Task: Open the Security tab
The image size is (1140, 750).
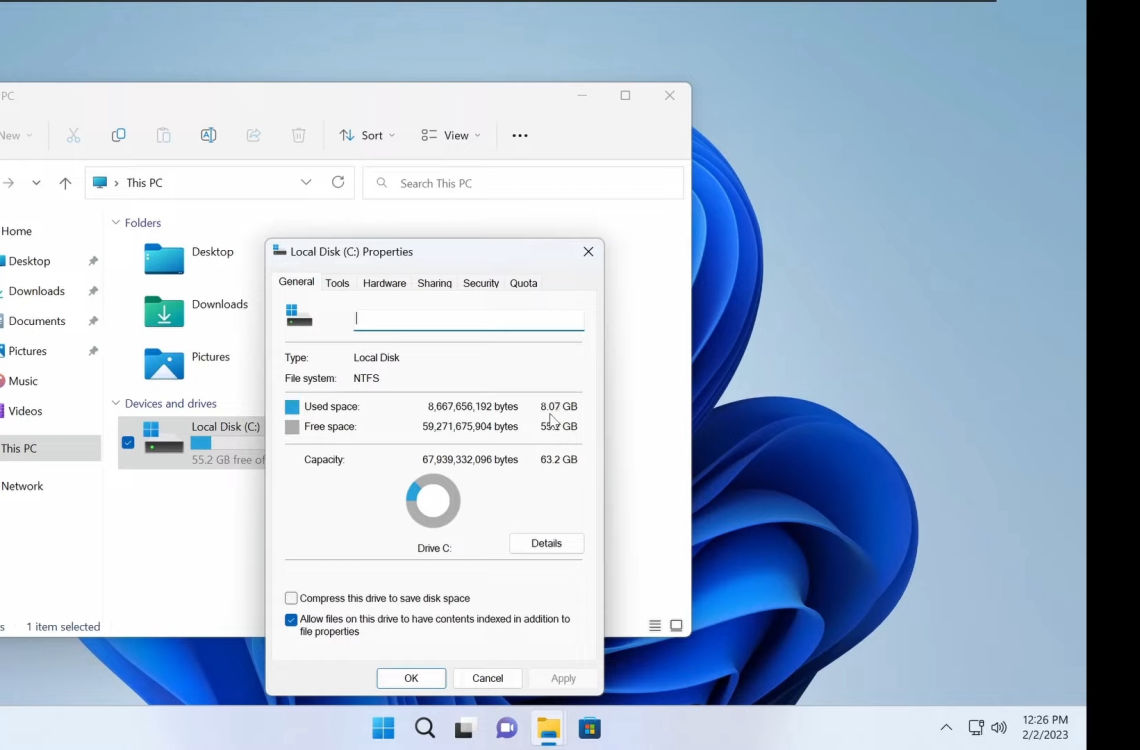Action: pyautogui.click(x=480, y=283)
